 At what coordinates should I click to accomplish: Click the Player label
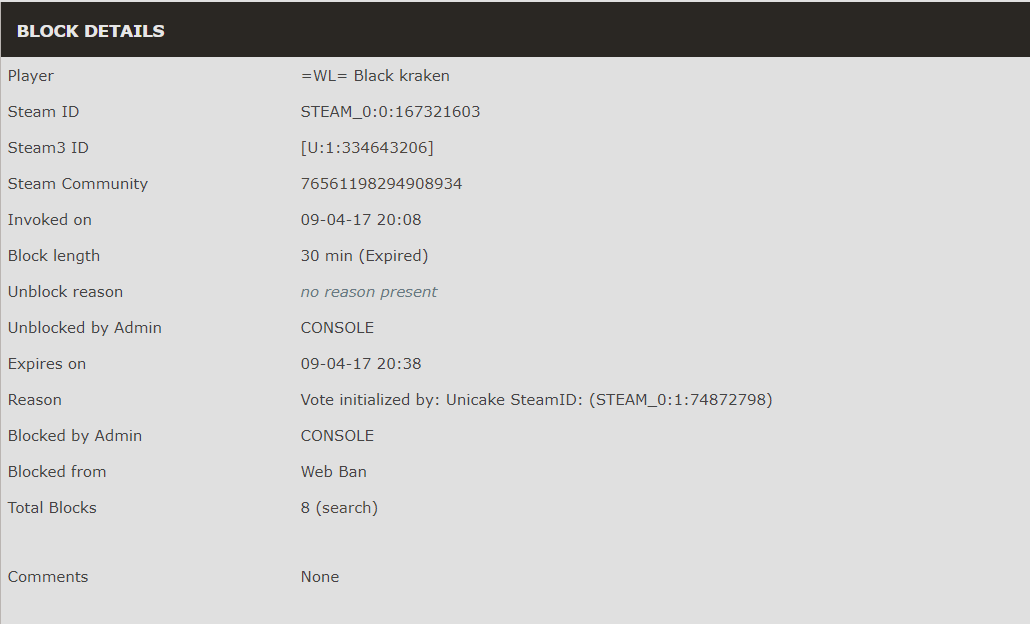(31, 76)
